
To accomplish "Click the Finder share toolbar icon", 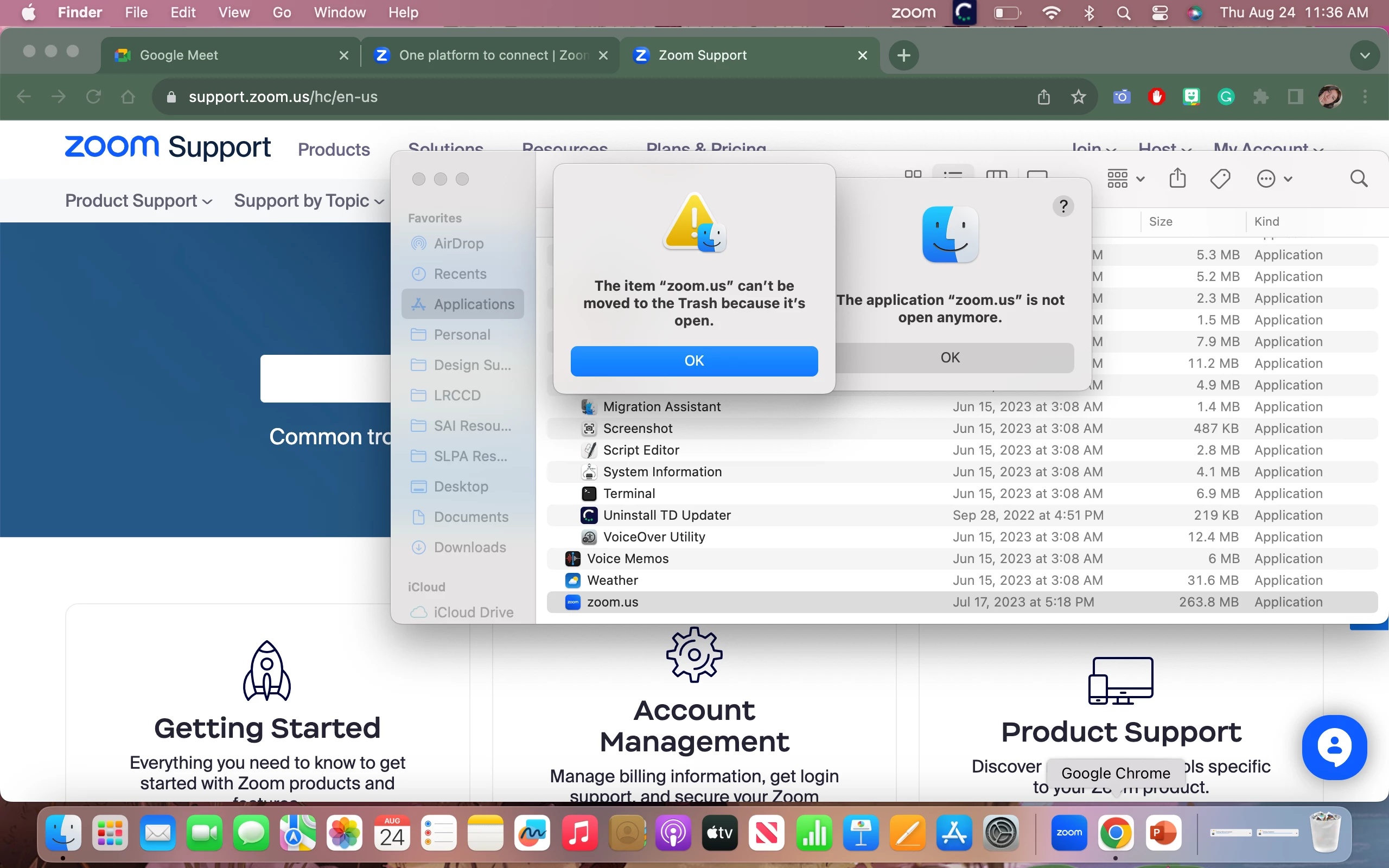I will point(1177,178).
